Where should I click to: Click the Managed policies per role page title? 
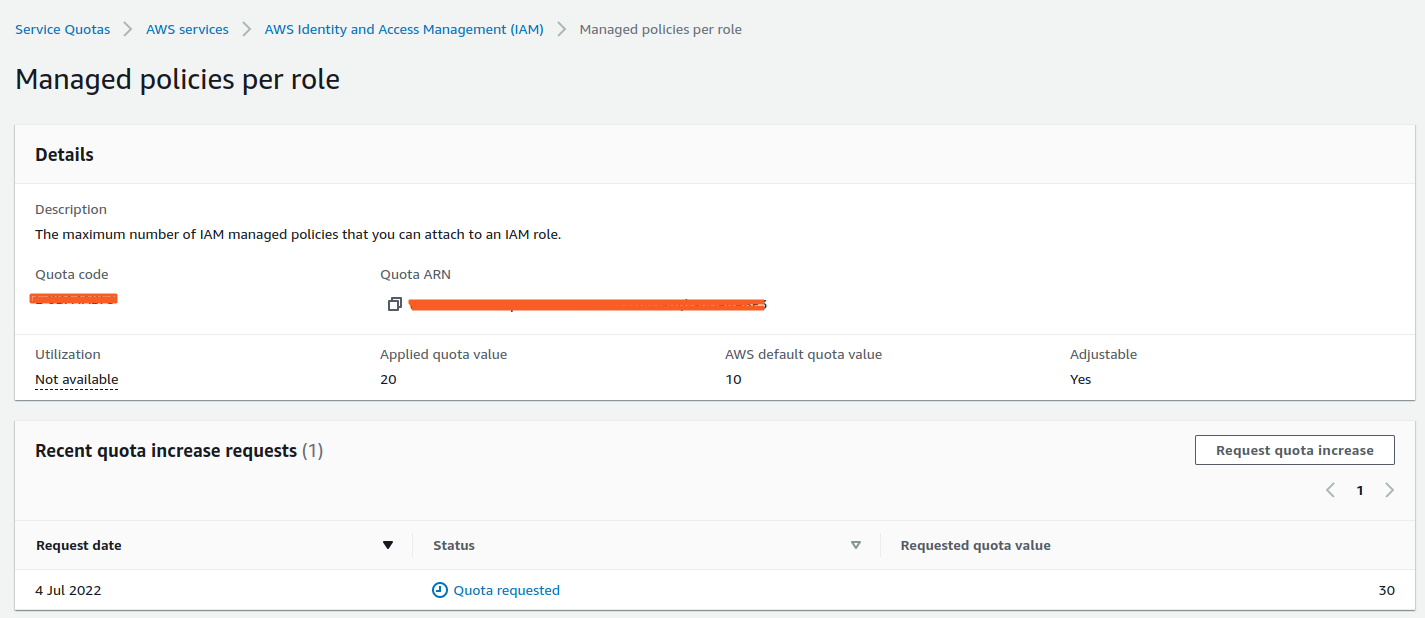pyautogui.click(x=178, y=79)
